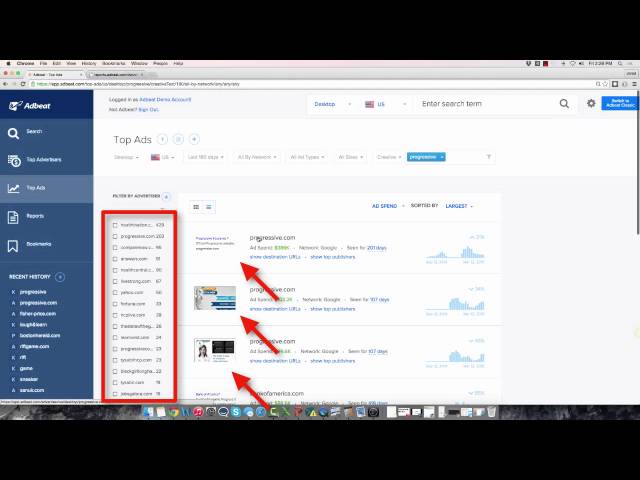This screenshot has width=640, height=480.
Task: Open Finder in the macOS dock
Action: point(149,412)
